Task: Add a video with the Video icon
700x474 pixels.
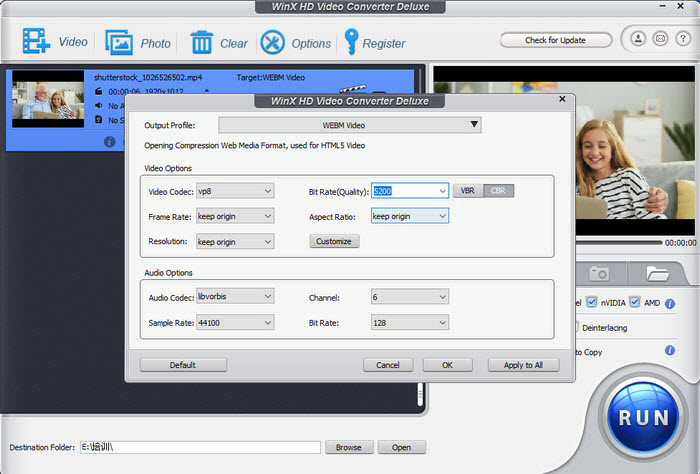Action: [36, 41]
